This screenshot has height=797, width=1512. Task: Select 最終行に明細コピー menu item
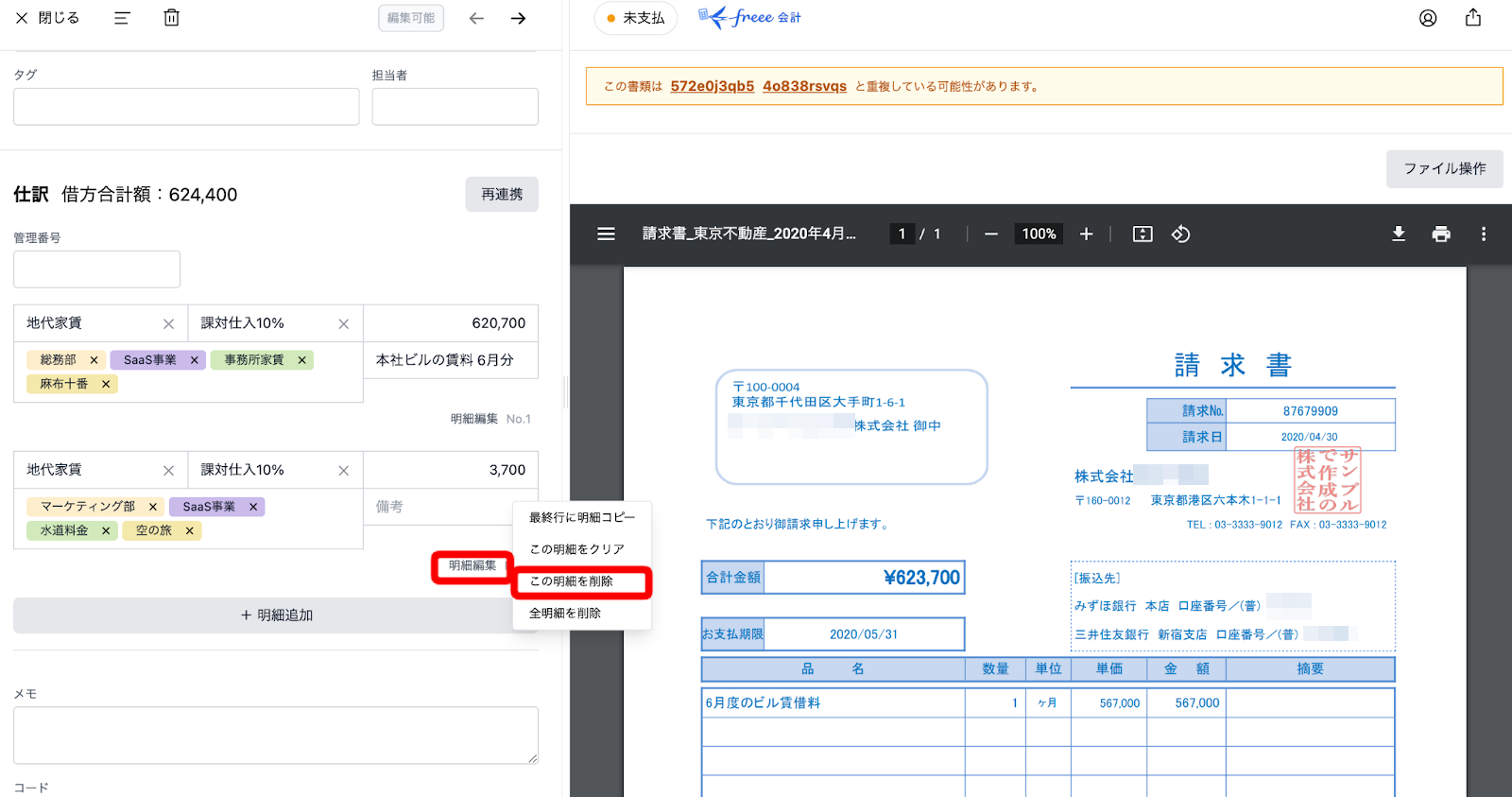tap(582, 517)
